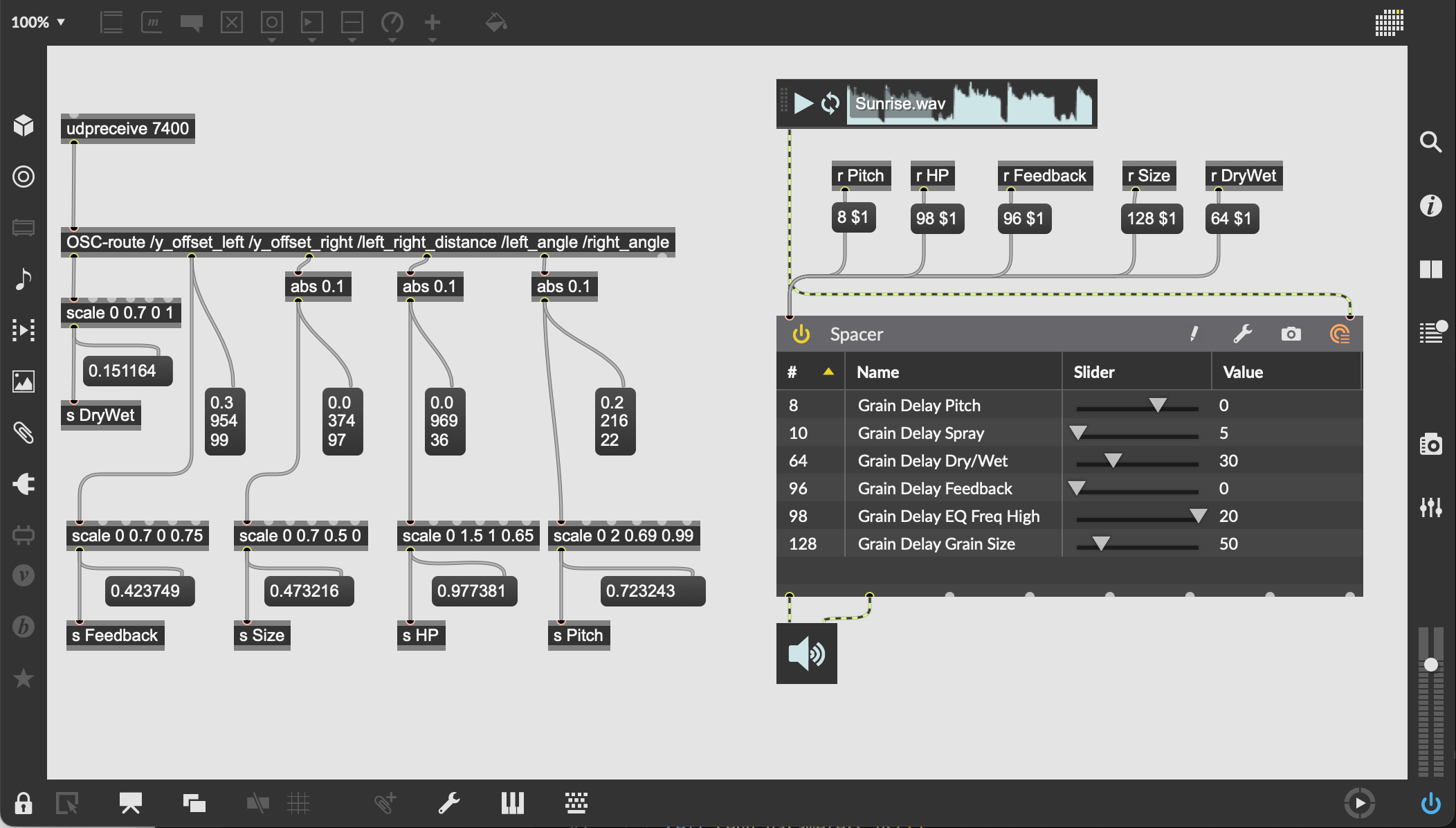Image resolution: width=1456 pixels, height=828 pixels.
Task: Add a button object from top toolbar
Action: (272, 22)
